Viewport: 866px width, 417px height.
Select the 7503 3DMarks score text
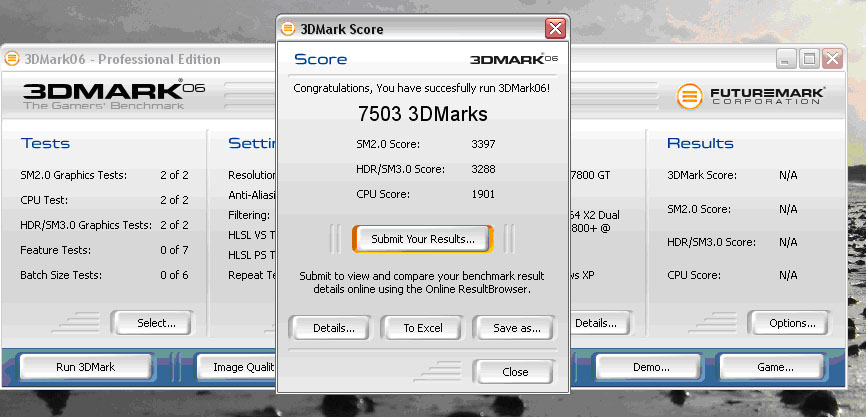coord(423,114)
